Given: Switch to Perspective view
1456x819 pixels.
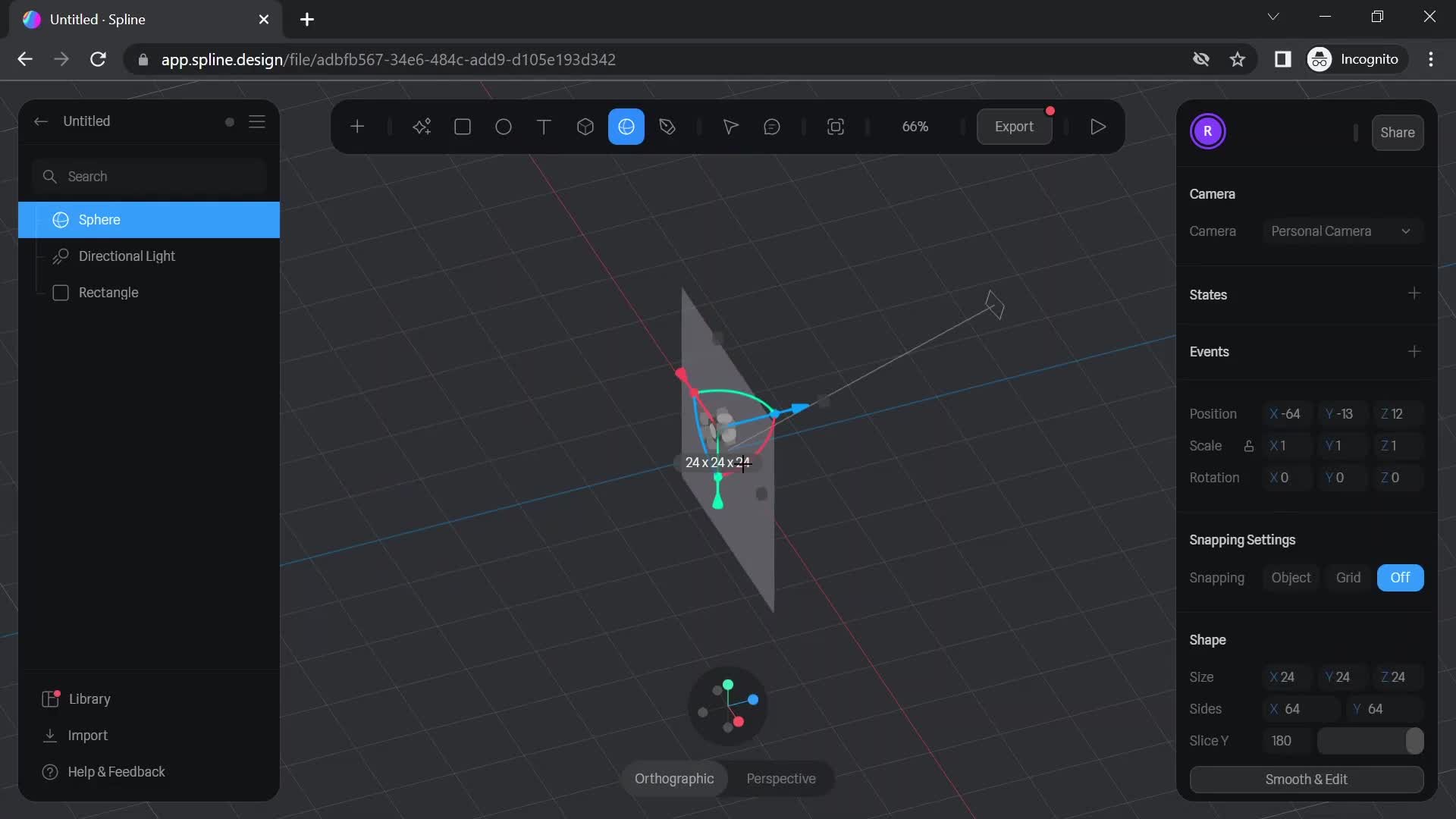Looking at the screenshot, I should 781,779.
